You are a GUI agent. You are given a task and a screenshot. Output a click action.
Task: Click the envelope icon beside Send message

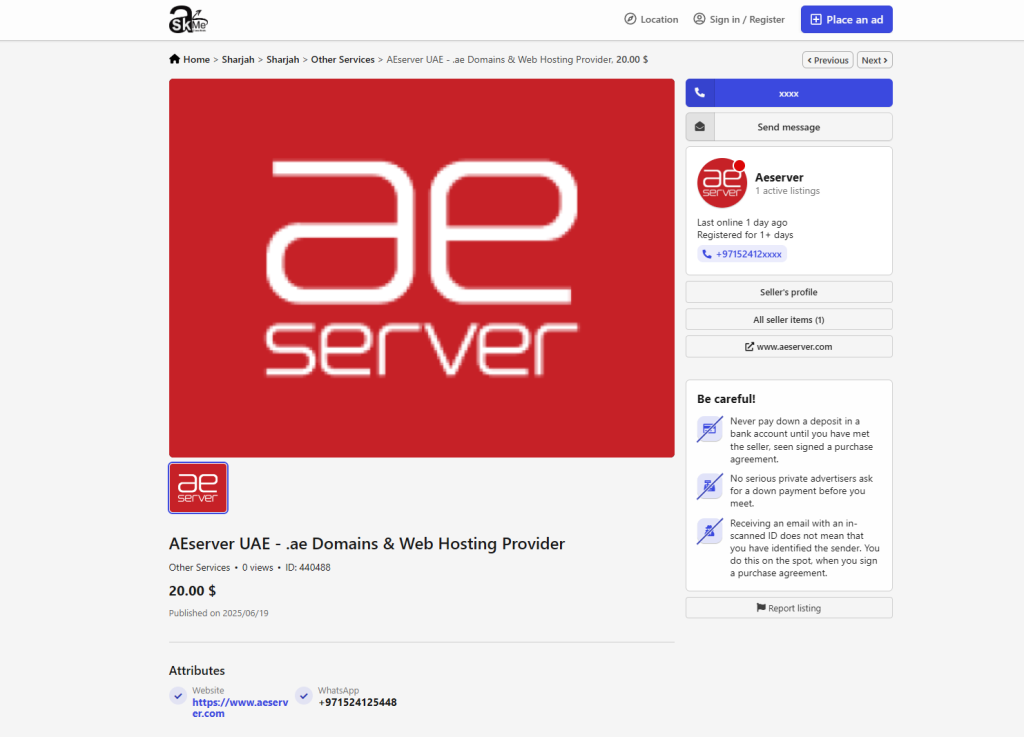[700, 127]
